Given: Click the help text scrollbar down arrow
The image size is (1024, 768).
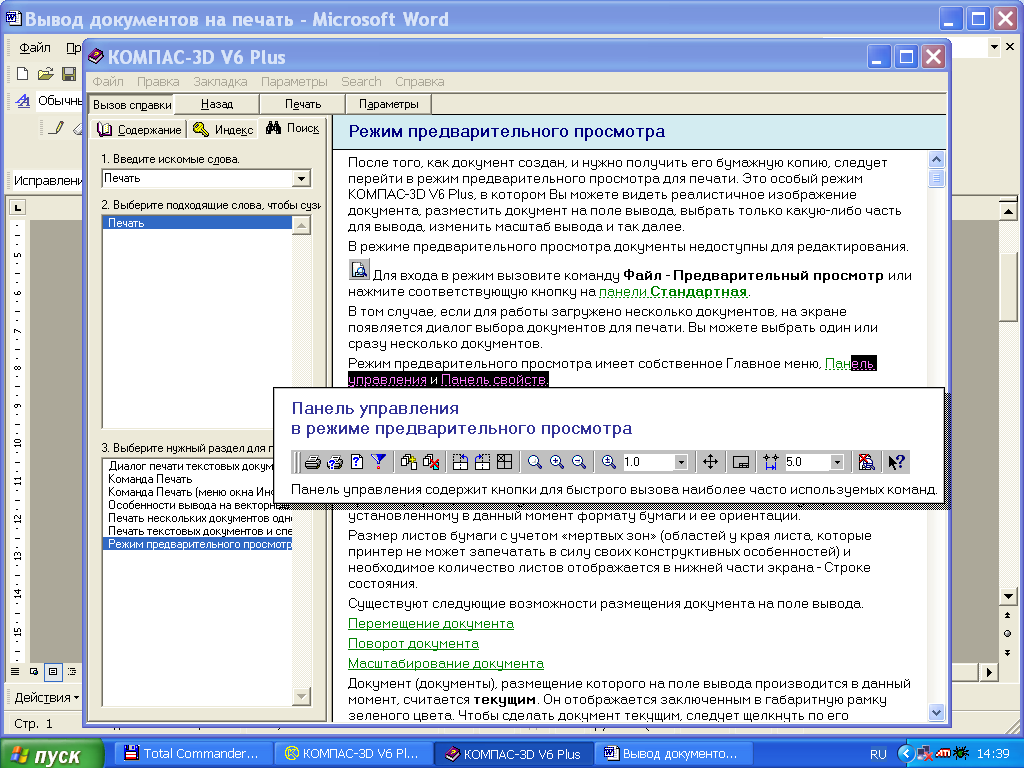Looking at the screenshot, I should pyautogui.click(x=936, y=712).
